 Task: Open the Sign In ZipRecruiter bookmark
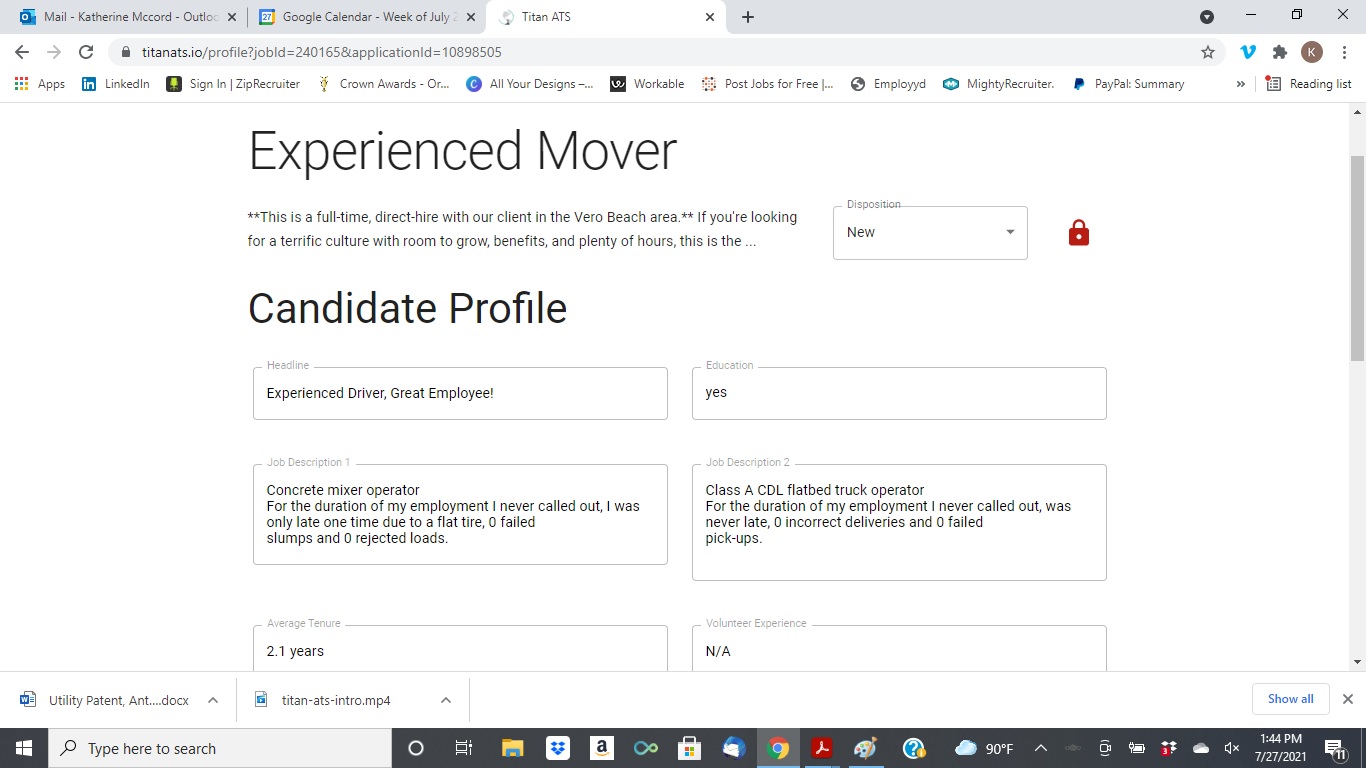pos(233,84)
